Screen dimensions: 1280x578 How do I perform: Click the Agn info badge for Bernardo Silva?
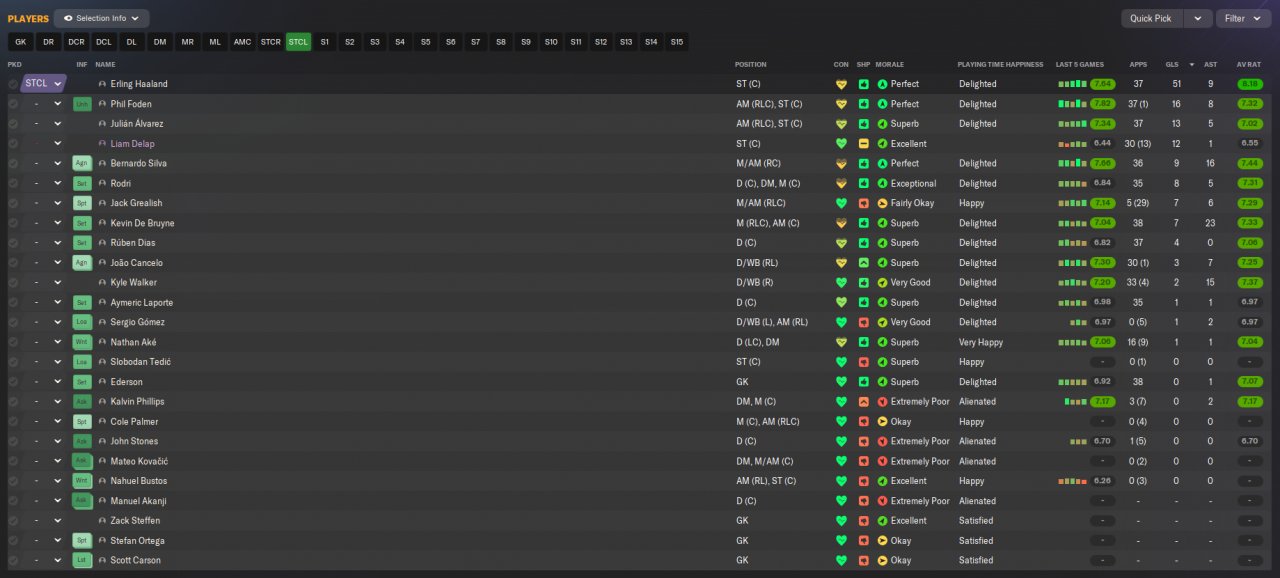tap(82, 163)
